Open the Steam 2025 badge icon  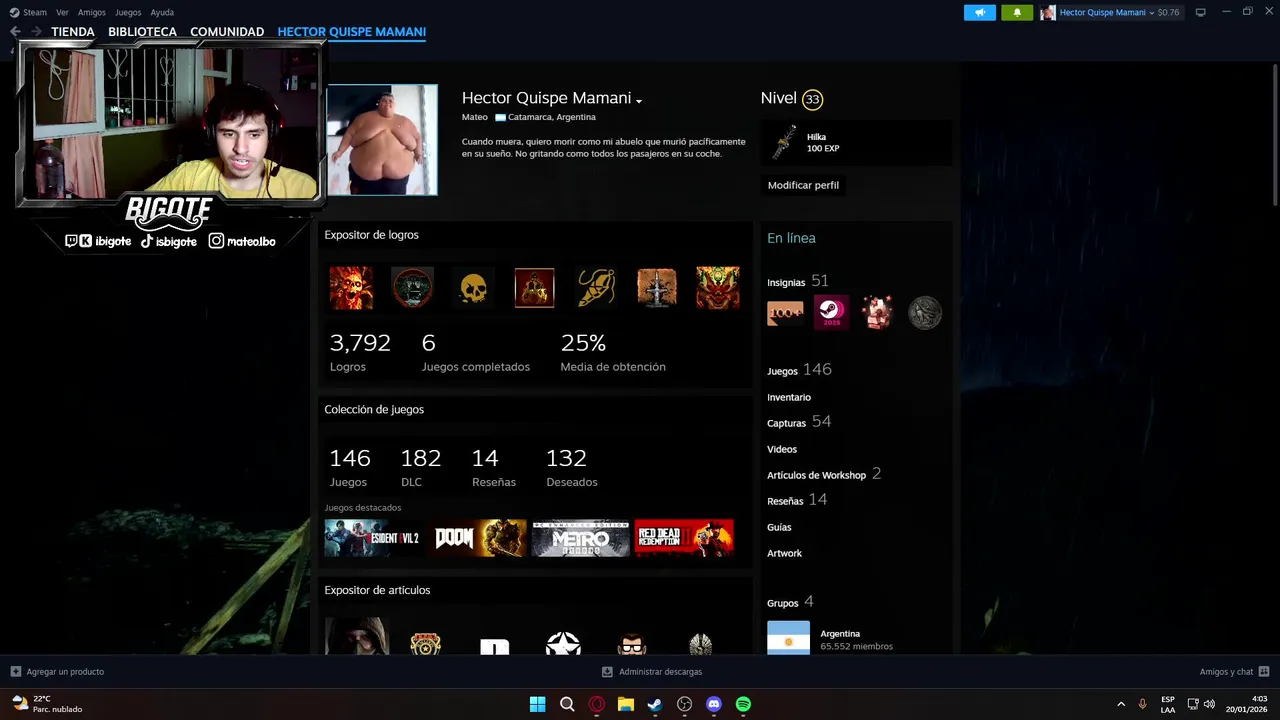pos(831,313)
